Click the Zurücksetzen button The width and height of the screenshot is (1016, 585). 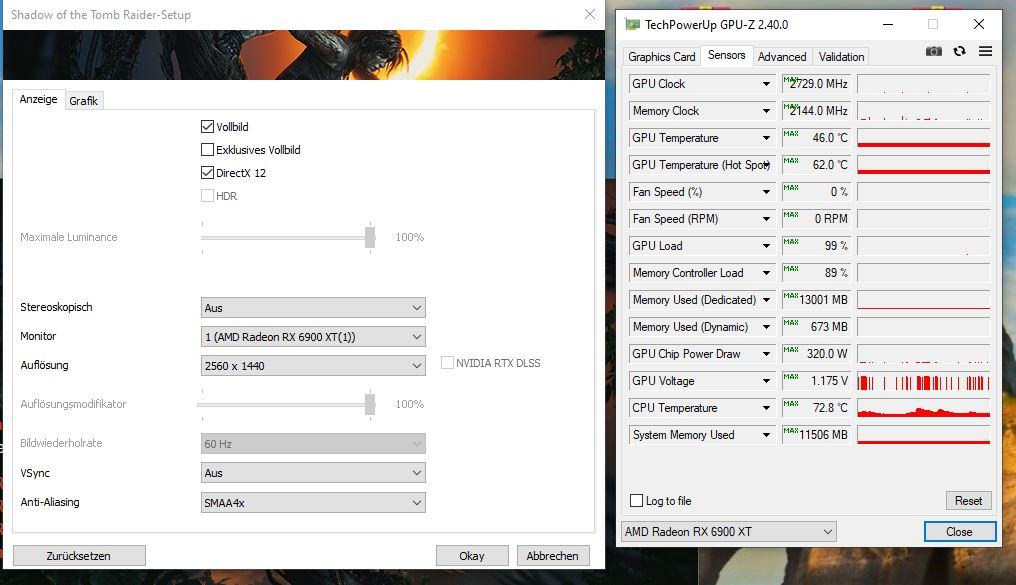click(x=78, y=556)
